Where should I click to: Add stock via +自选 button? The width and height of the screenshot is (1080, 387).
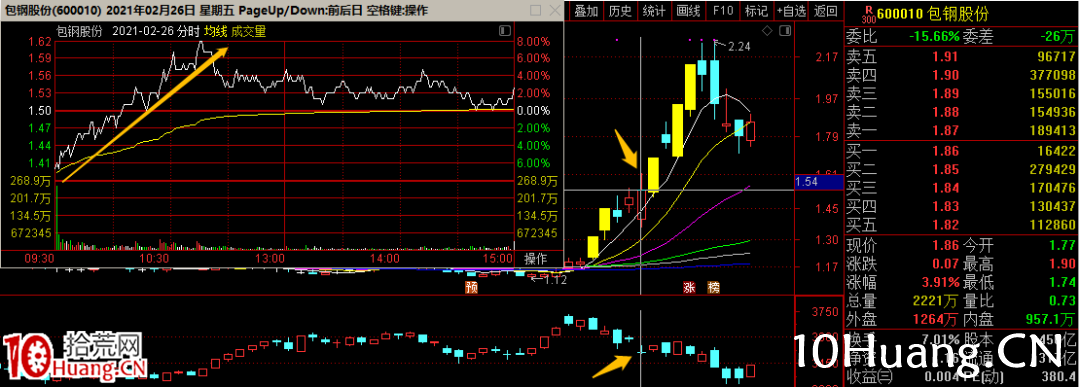coord(790,10)
